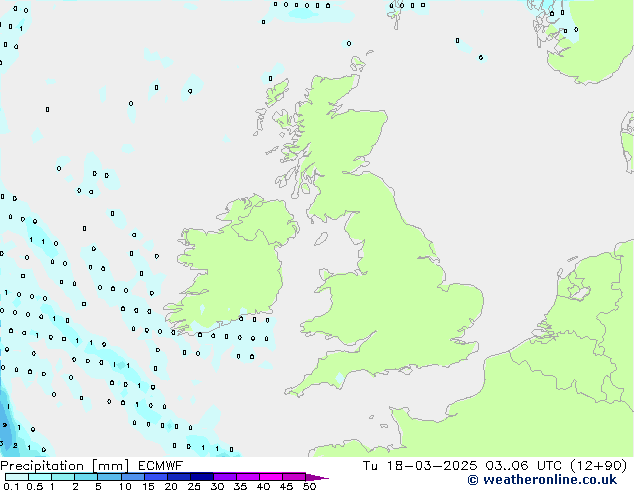Select the 25–30 mm legend color swatch
This screenshot has width=634, height=490.
[x=201, y=477]
